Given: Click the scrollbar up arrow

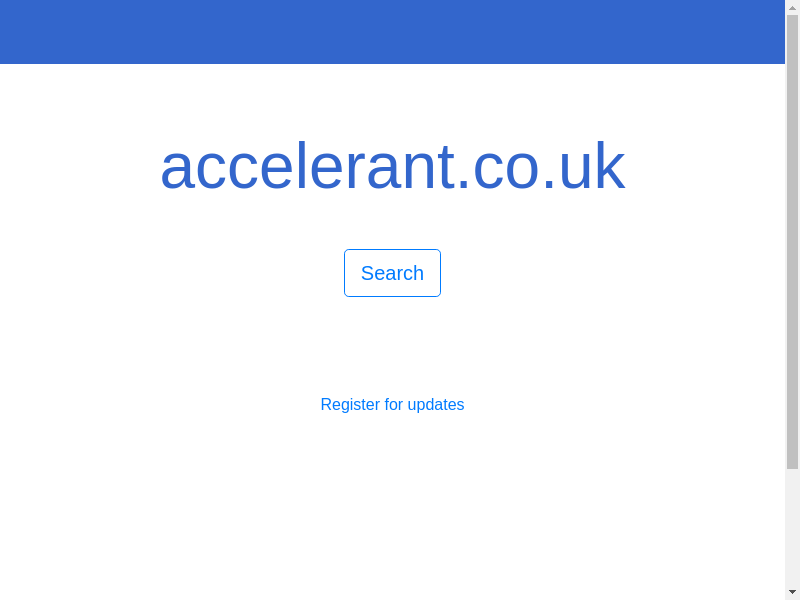Looking at the screenshot, I should point(792,7).
